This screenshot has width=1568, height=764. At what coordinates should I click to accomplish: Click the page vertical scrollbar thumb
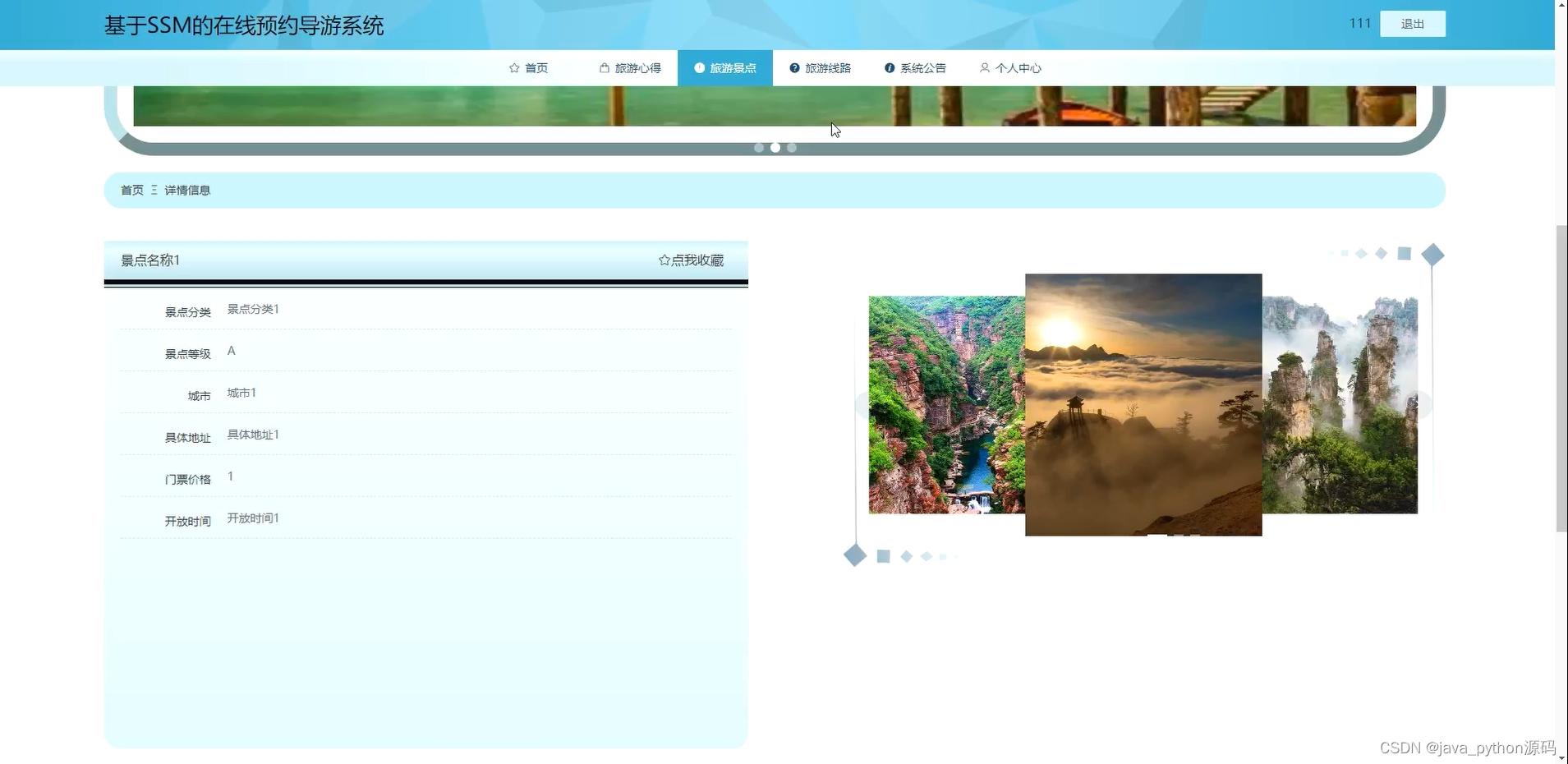click(x=1561, y=379)
